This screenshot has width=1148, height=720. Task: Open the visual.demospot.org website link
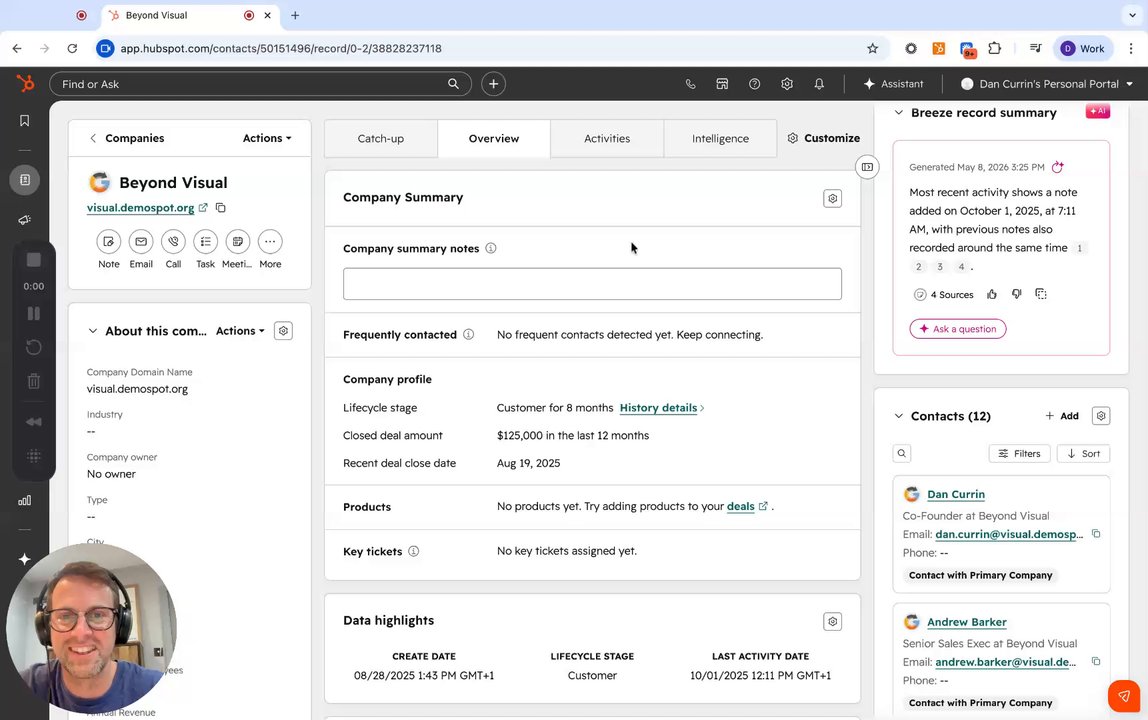pyautogui.click(x=141, y=208)
